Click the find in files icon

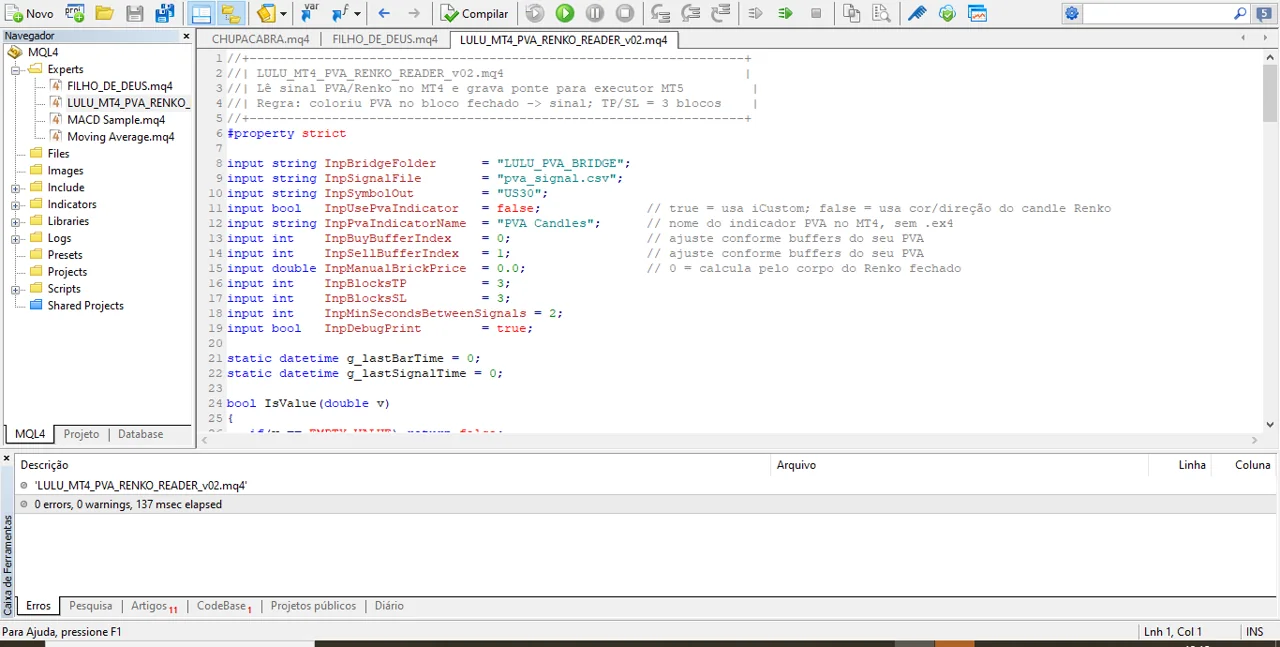coord(881,13)
